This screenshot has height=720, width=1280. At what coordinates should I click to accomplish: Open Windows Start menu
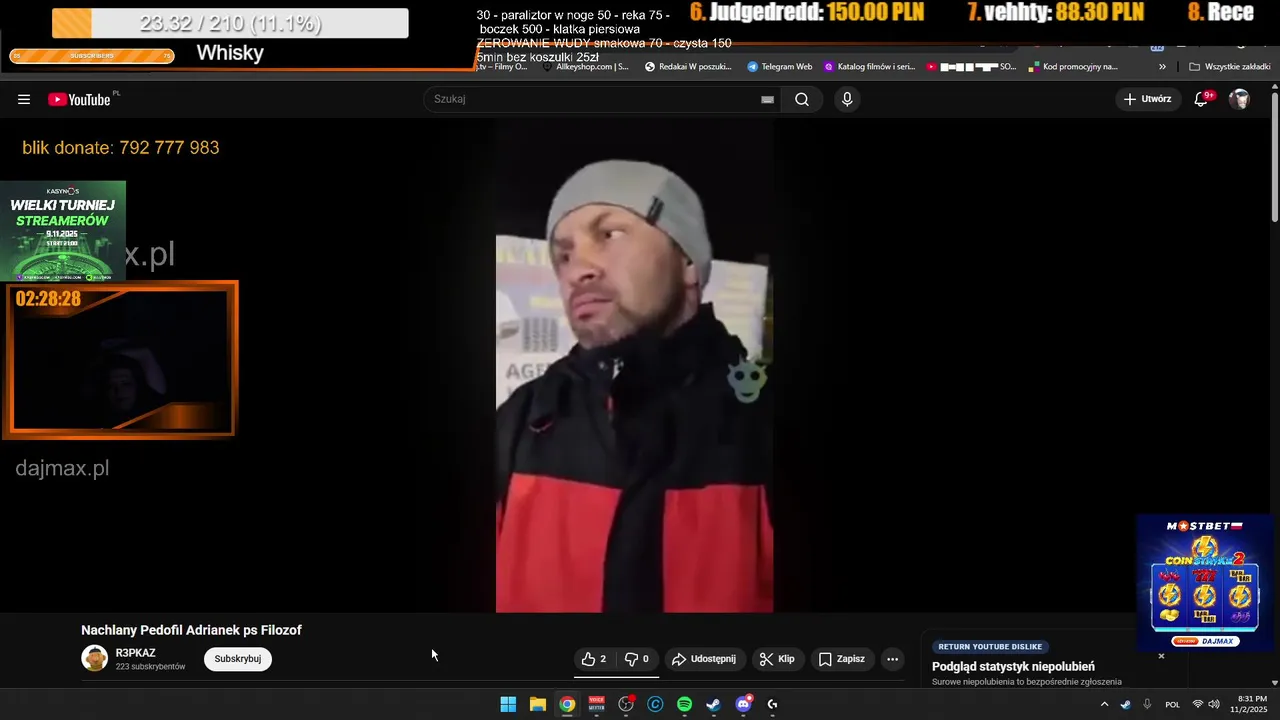tap(508, 704)
